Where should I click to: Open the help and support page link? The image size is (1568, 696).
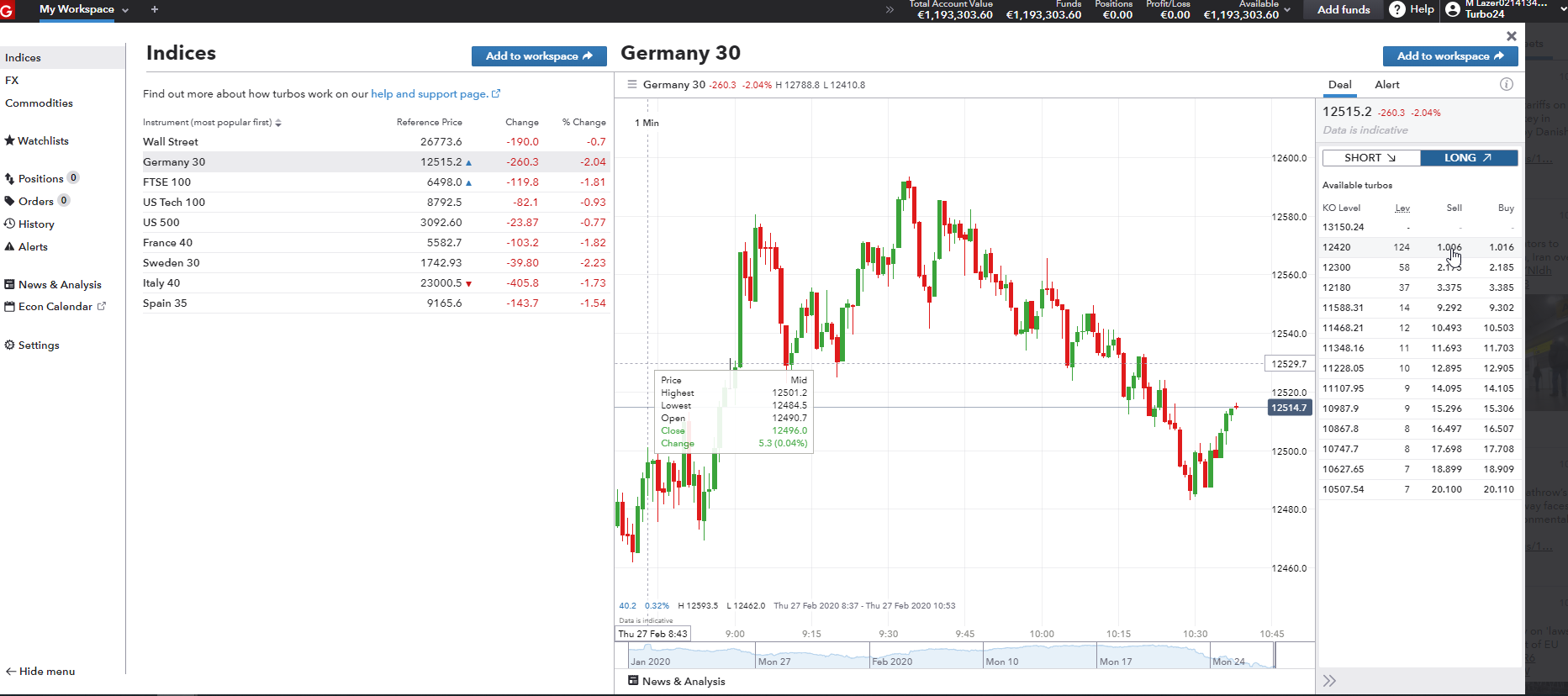tap(435, 94)
